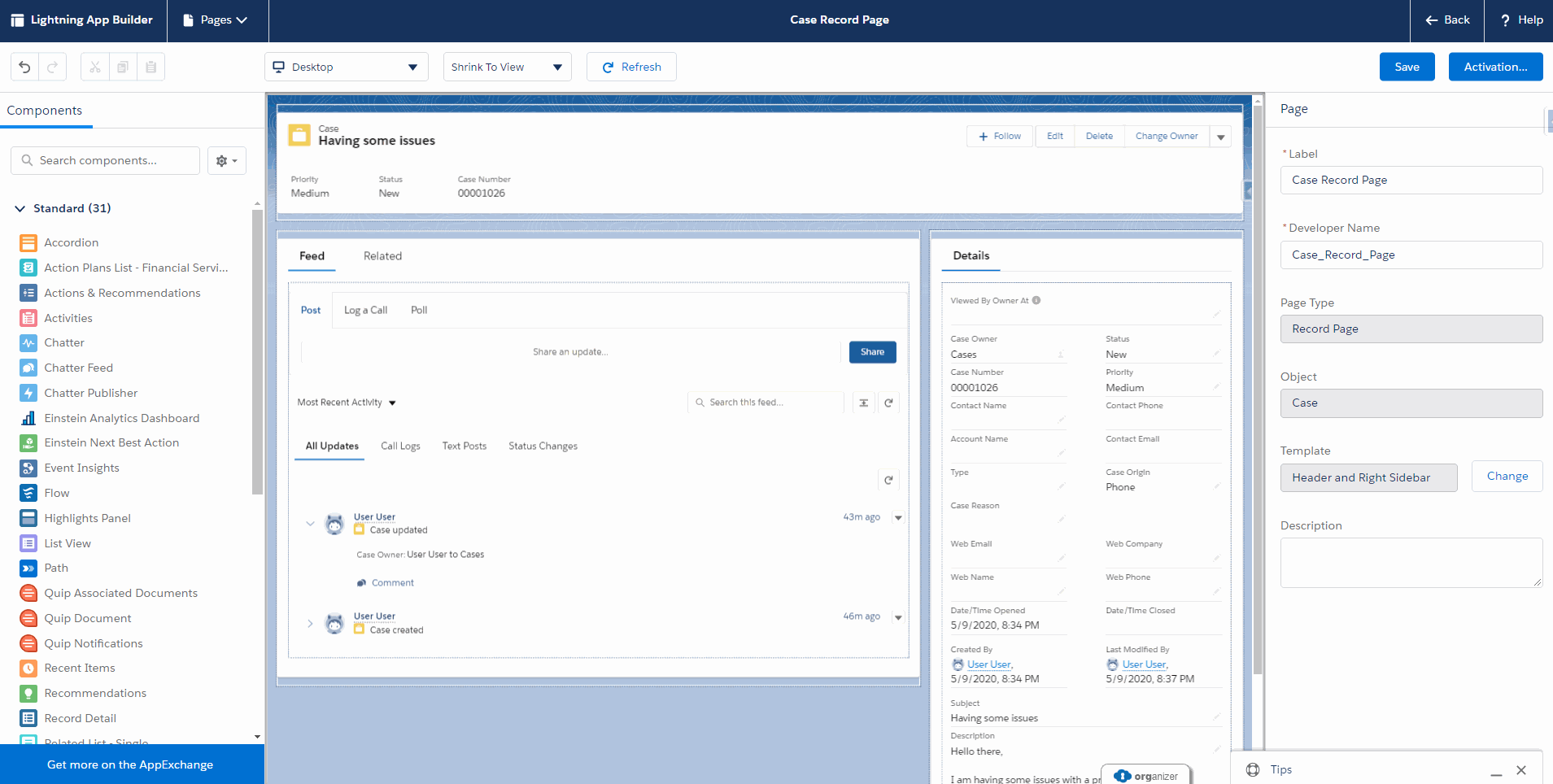Close the Tips panel
Image resolution: width=1553 pixels, height=784 pixels.
(1521, 769)
